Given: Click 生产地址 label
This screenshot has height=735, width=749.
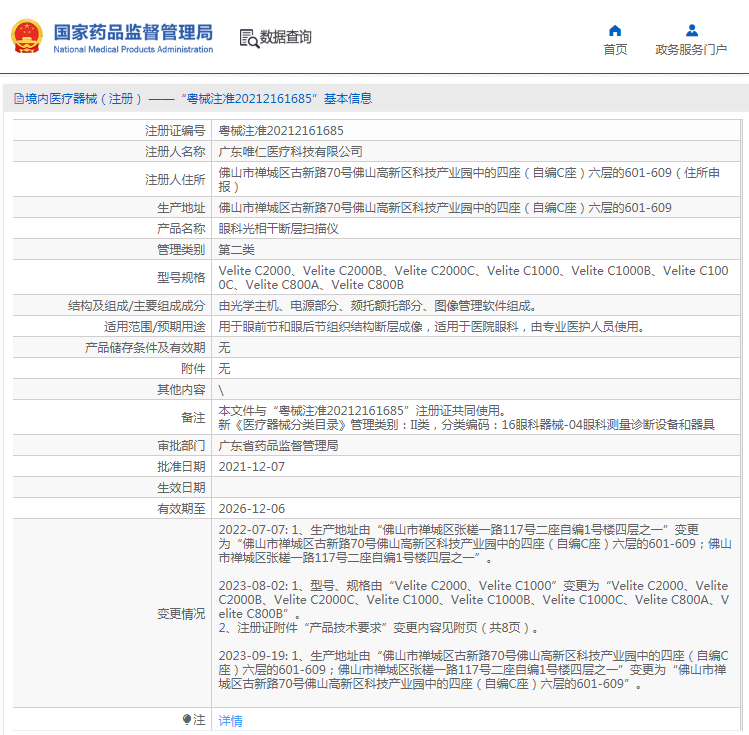Looking at the screenshot, I should click(x=181, y=208).
